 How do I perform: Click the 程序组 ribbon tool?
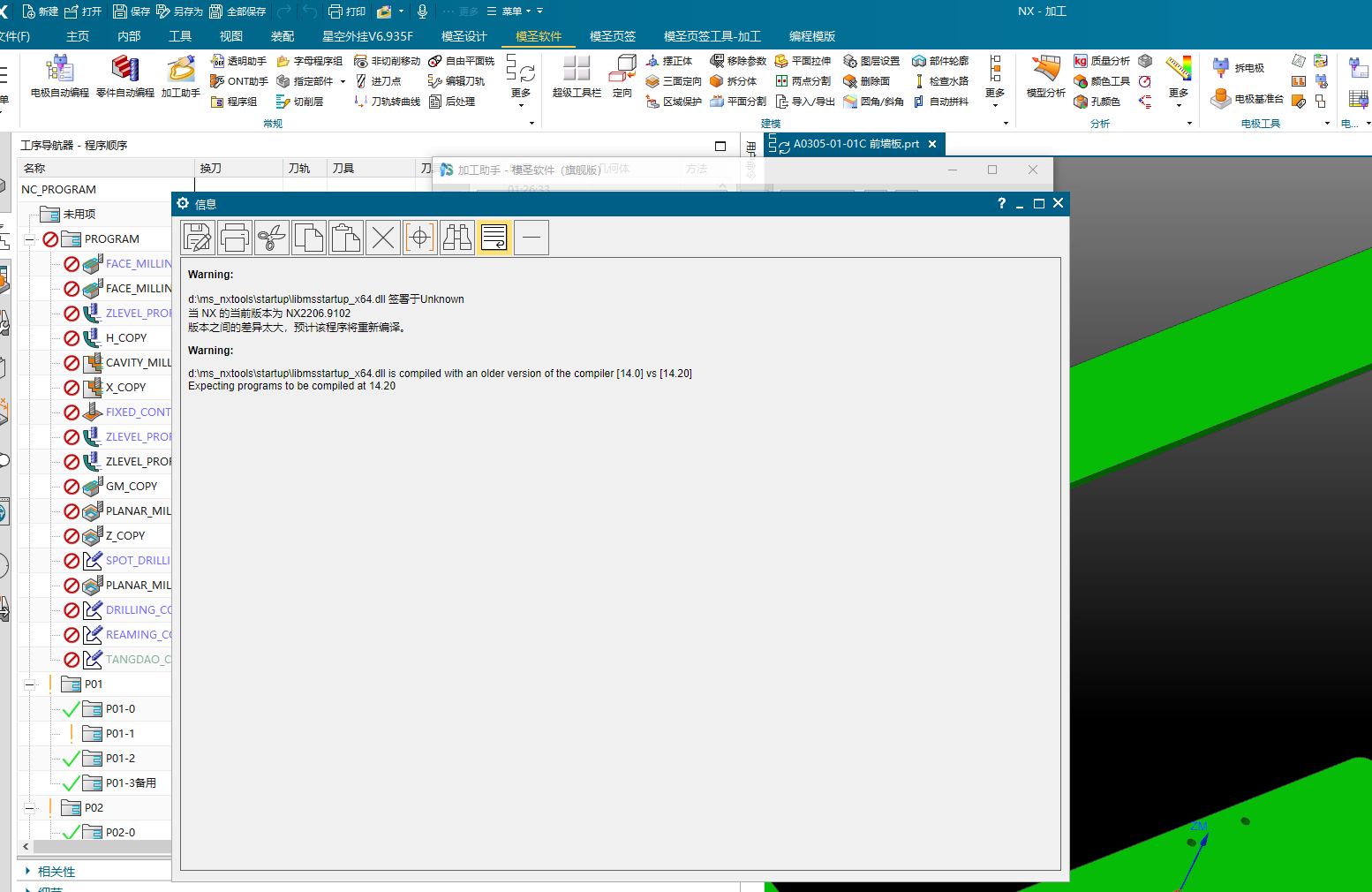pyautogui.click(x=234, y=102)
